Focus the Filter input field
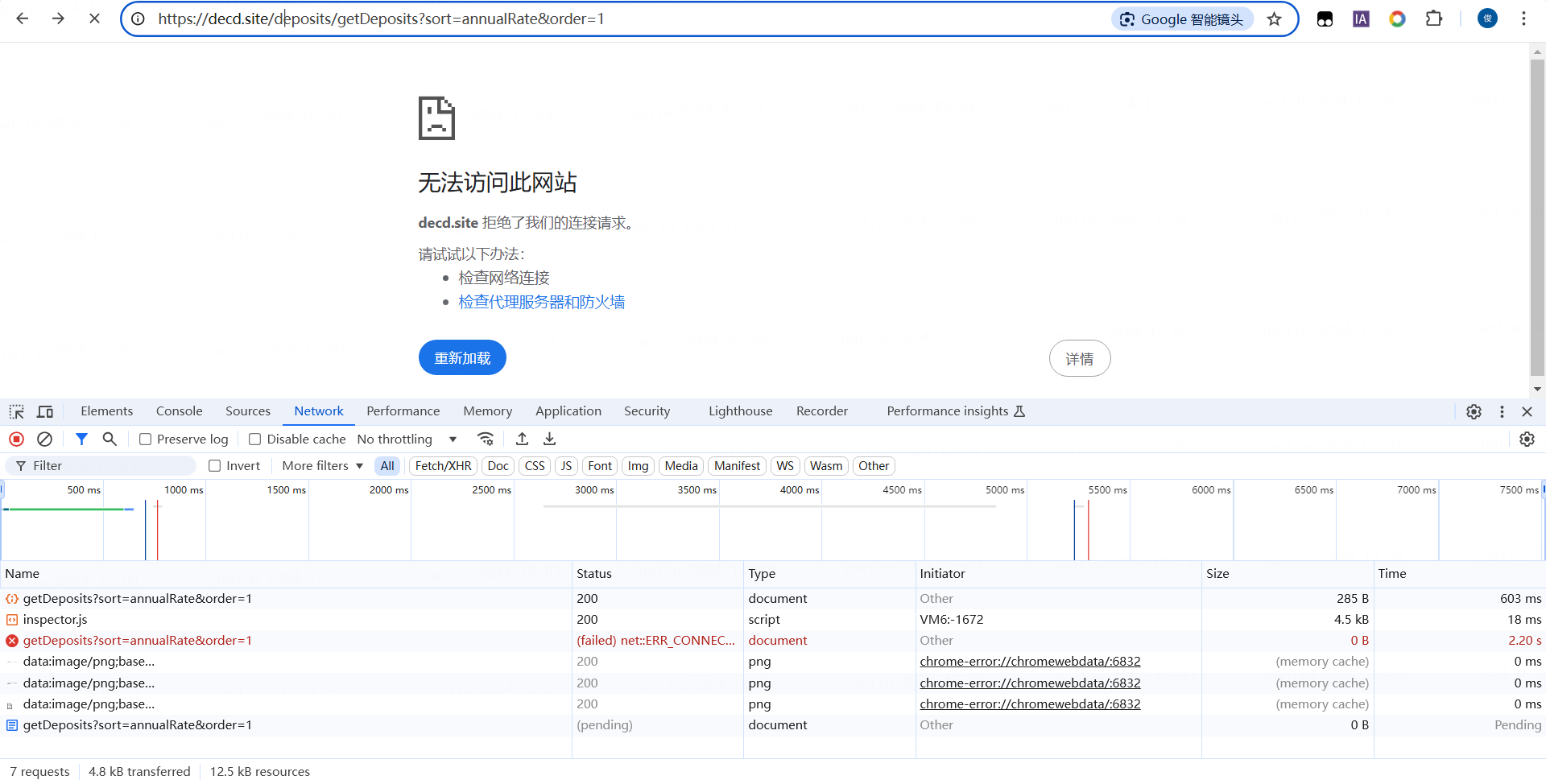Viewport: 1546px width, 784px height. pyautogui.click(x=101, y=466)
